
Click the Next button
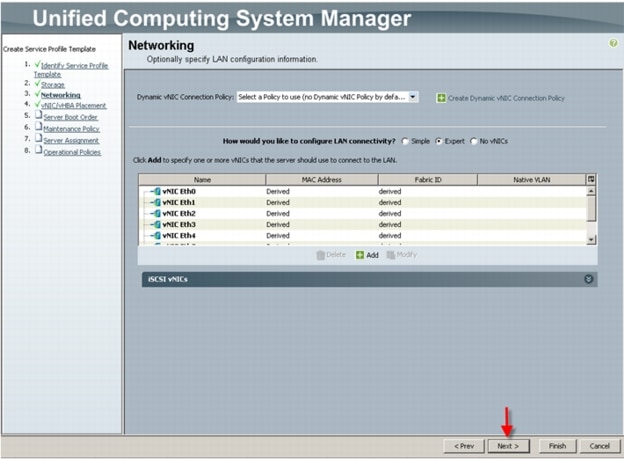(508, 446)
